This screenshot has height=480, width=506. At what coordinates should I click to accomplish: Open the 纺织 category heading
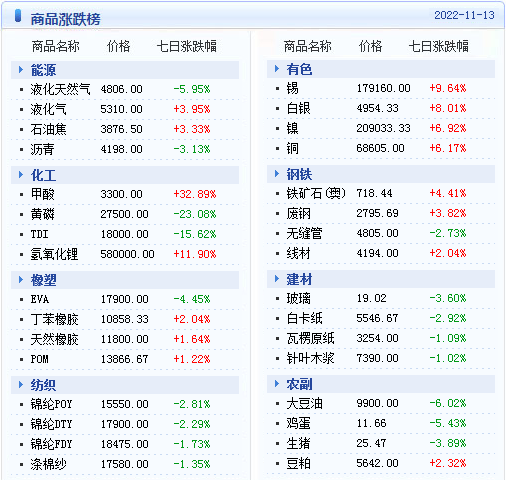click(x=43, y=385)
